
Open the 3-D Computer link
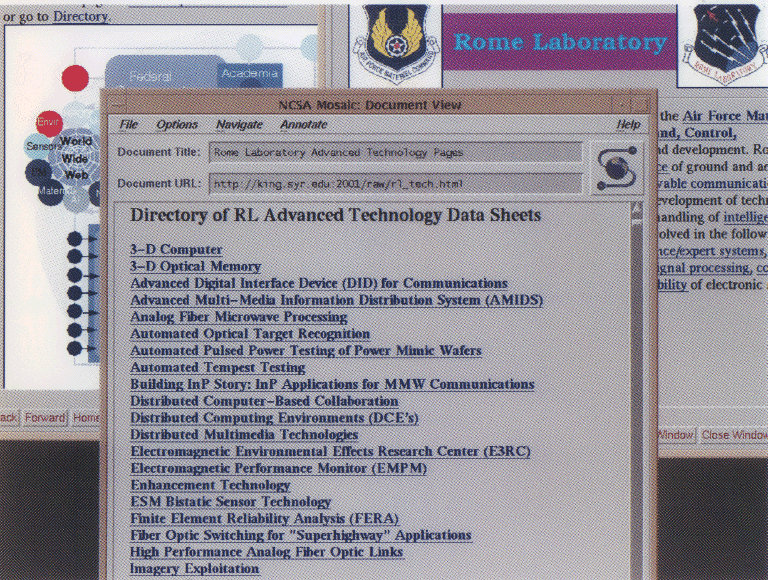tap(176, 249)
